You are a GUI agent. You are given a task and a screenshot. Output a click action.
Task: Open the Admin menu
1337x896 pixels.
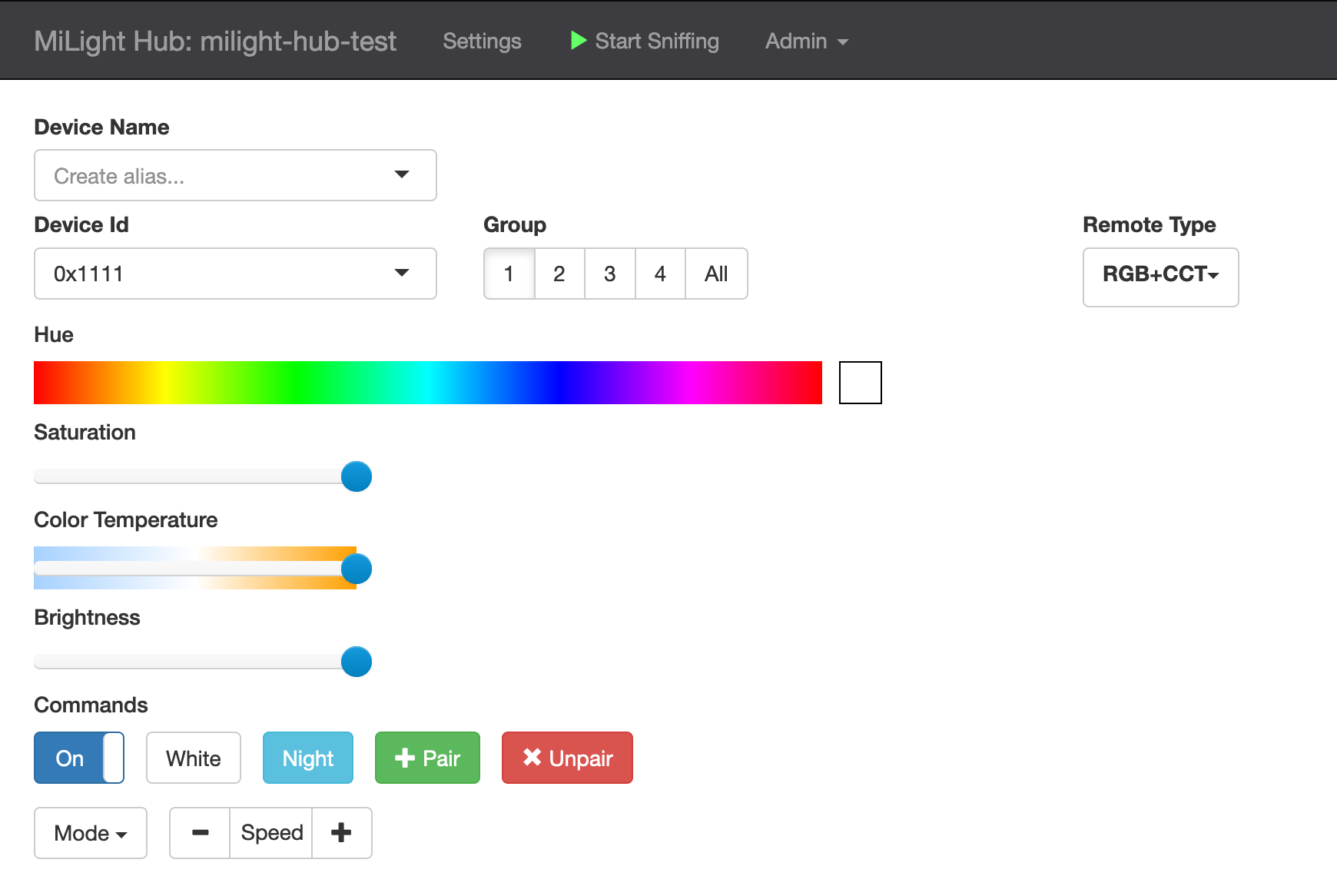point(807,41)
